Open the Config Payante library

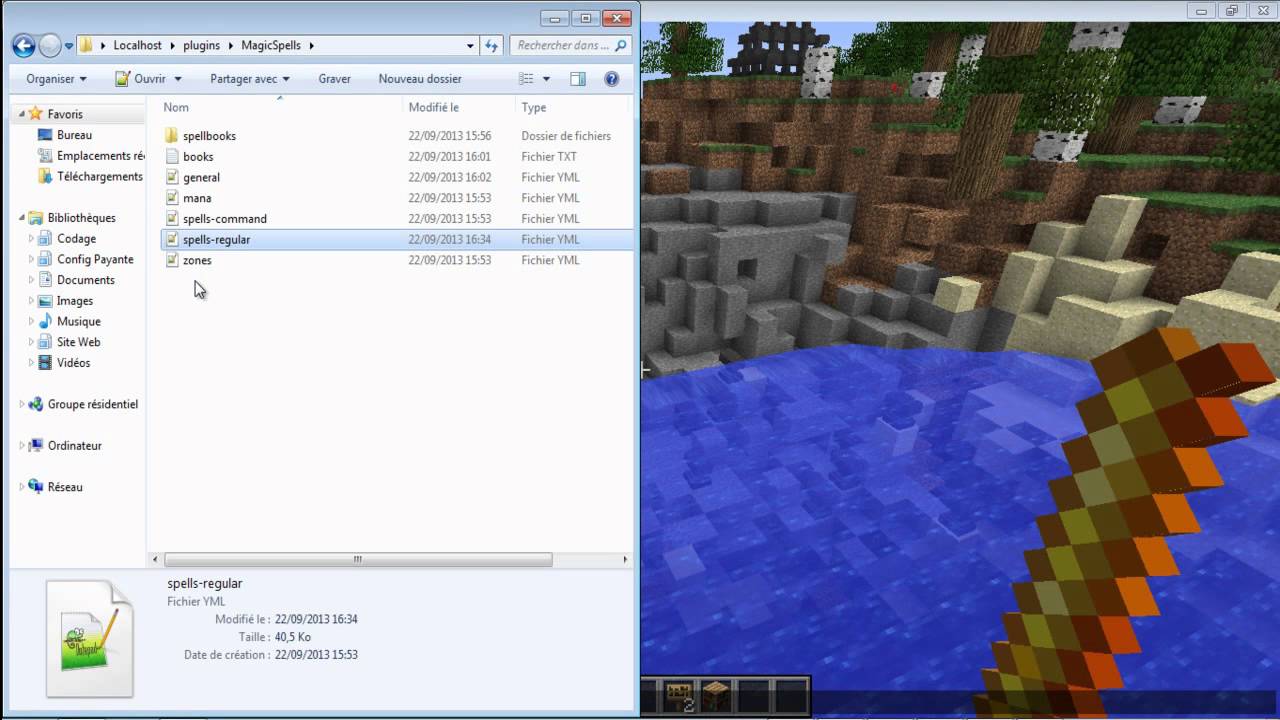95,259
